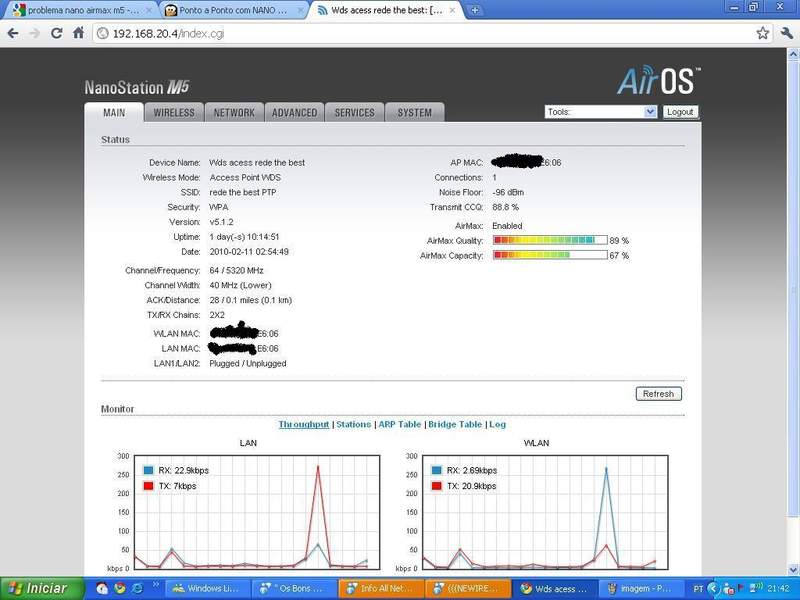Click the AirOS logo
The width and height of the screenshot is (800, 600).
(659, 81)
